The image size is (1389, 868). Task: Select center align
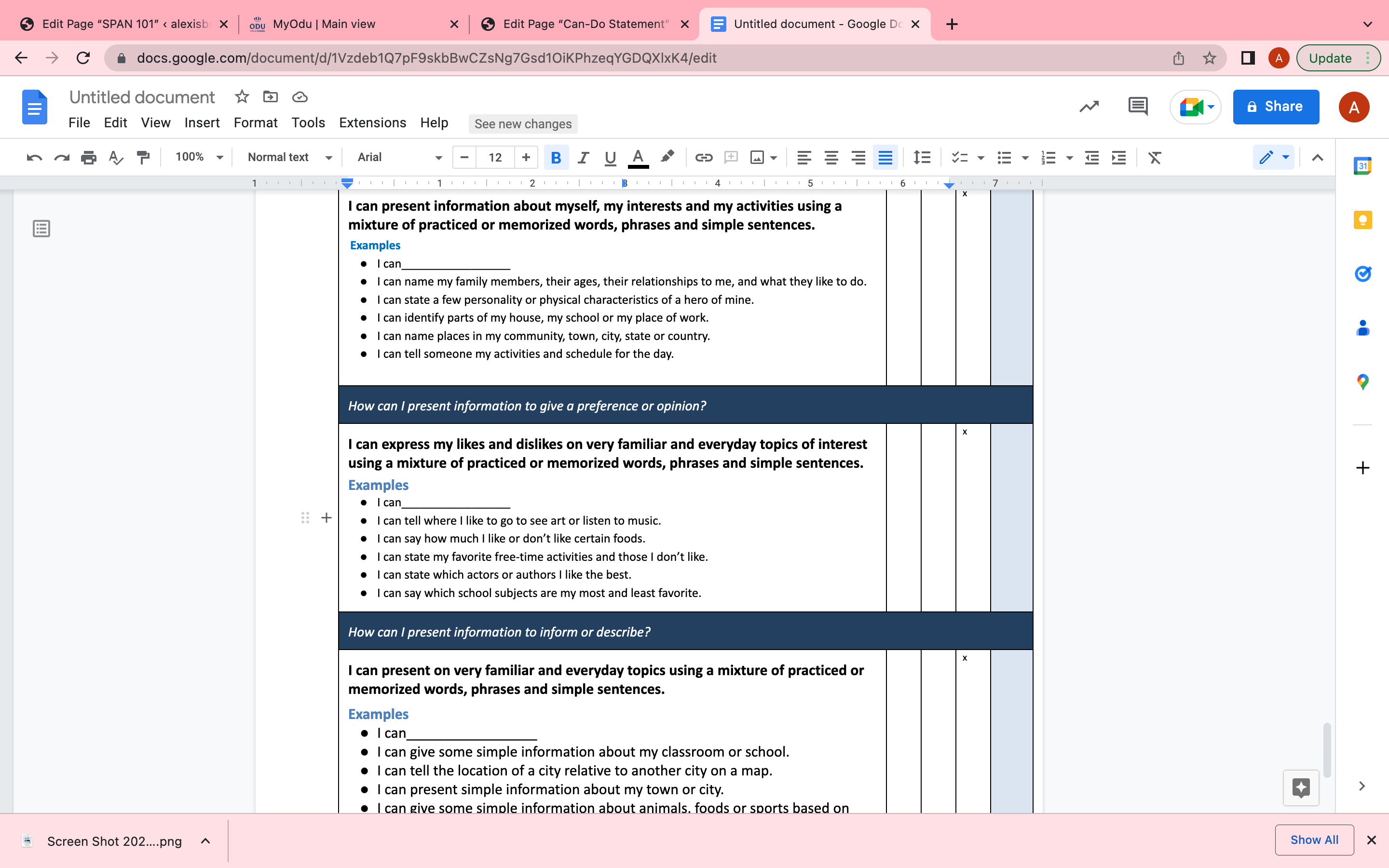[831, 157]
